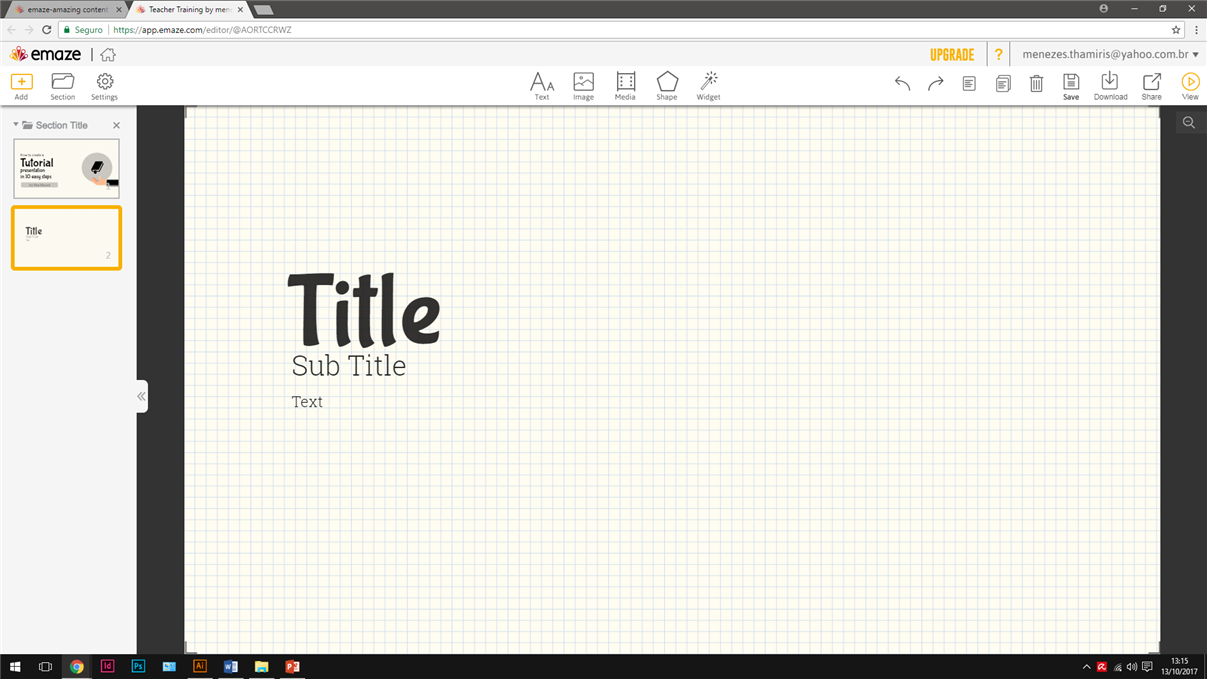Image resolution: width=1207 pixels, height=679 pixels.
Task: Select the Sub Title text on the slide
Action: tap(349, 365)
